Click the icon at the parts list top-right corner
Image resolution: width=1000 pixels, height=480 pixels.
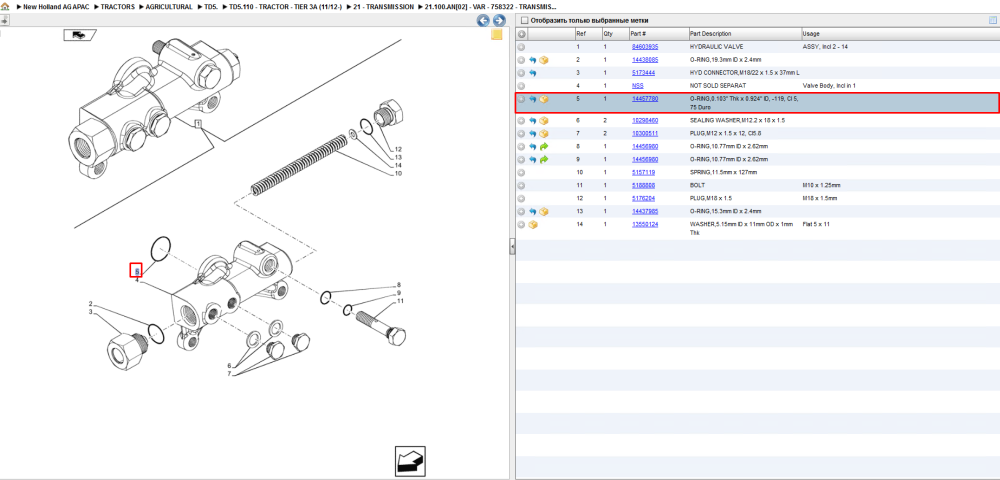[x=992, y=20]
